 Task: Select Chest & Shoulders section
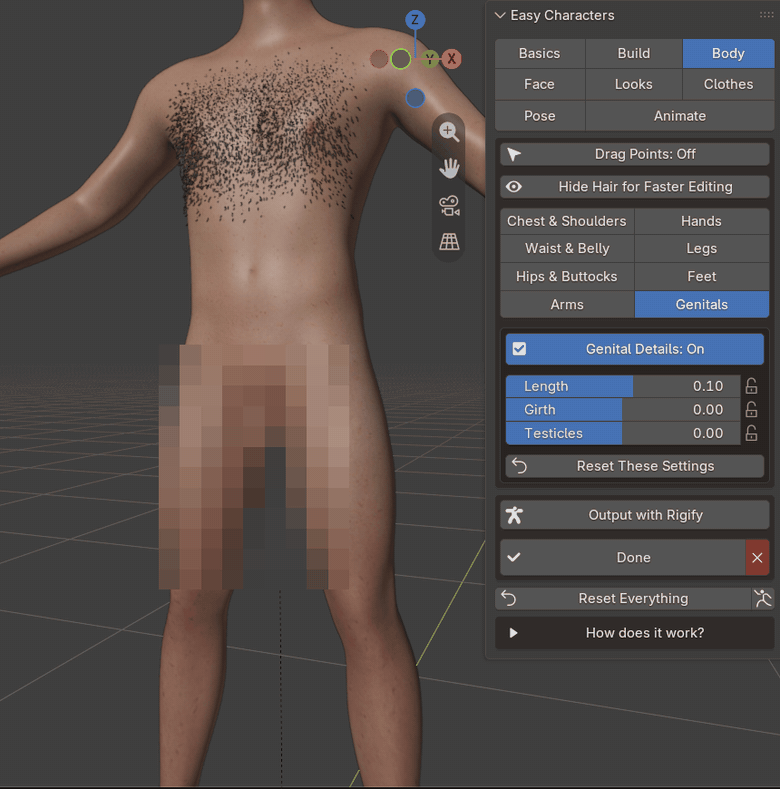[x=567, y=221]
